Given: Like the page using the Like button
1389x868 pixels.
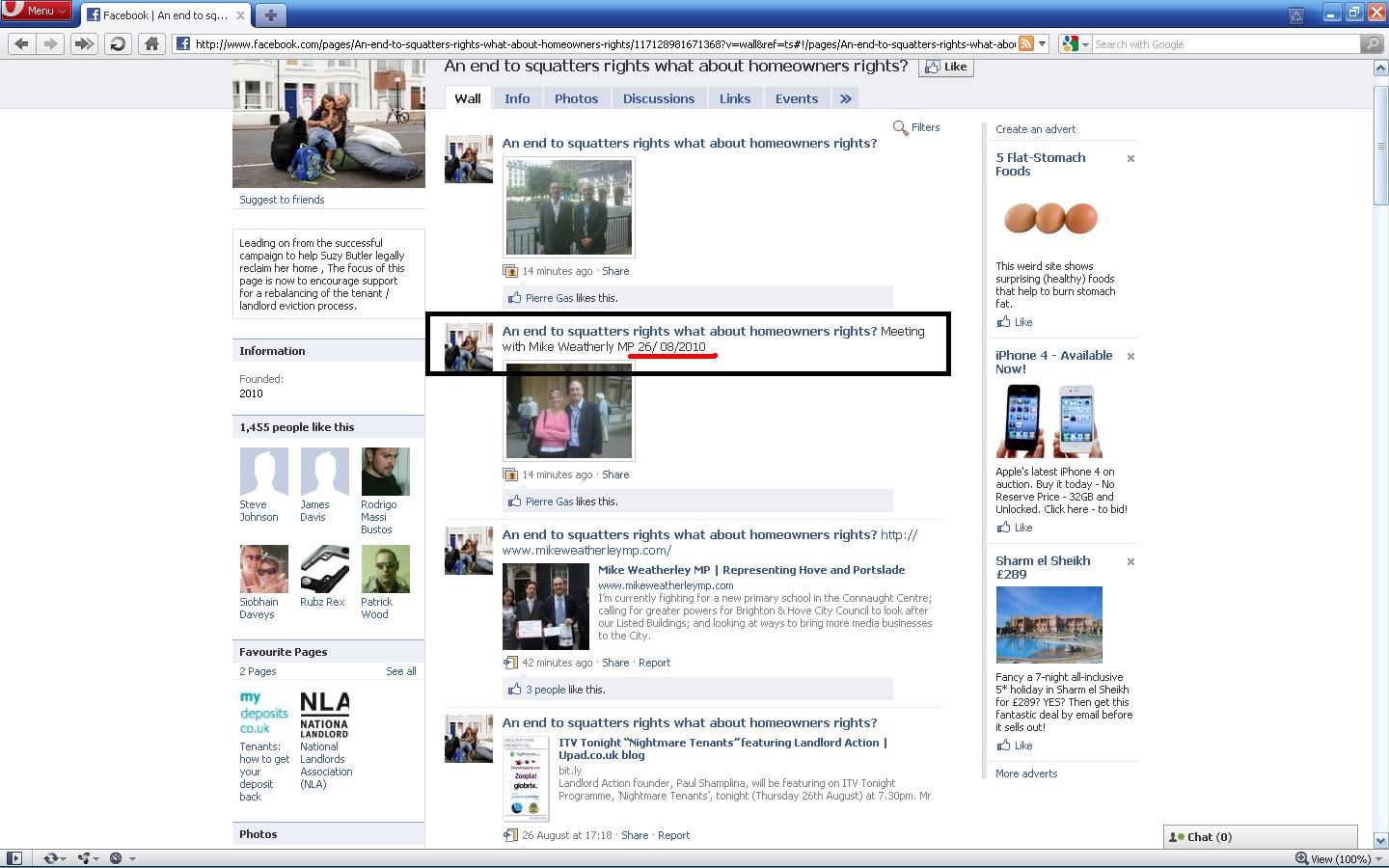Looking at the screenshot, I should [945, 67].
